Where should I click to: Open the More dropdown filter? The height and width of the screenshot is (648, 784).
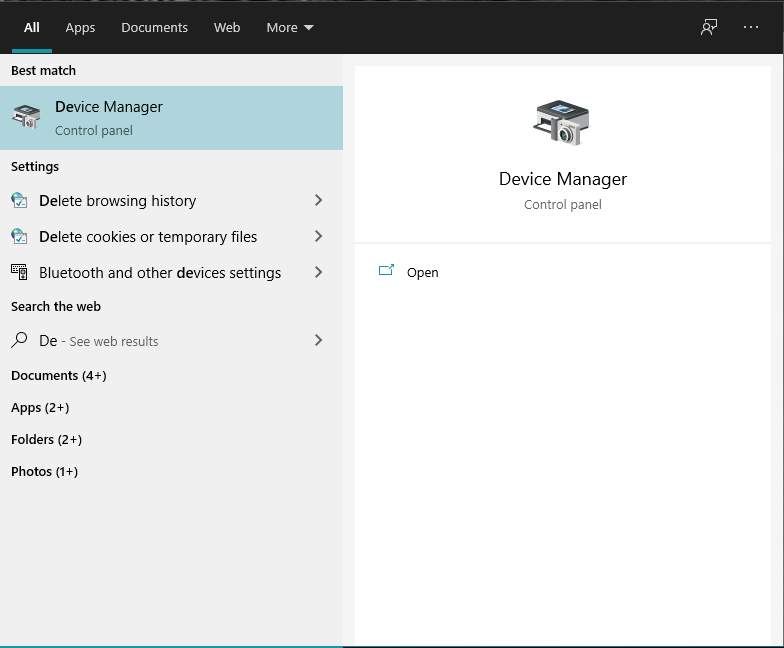click(290, 28)
